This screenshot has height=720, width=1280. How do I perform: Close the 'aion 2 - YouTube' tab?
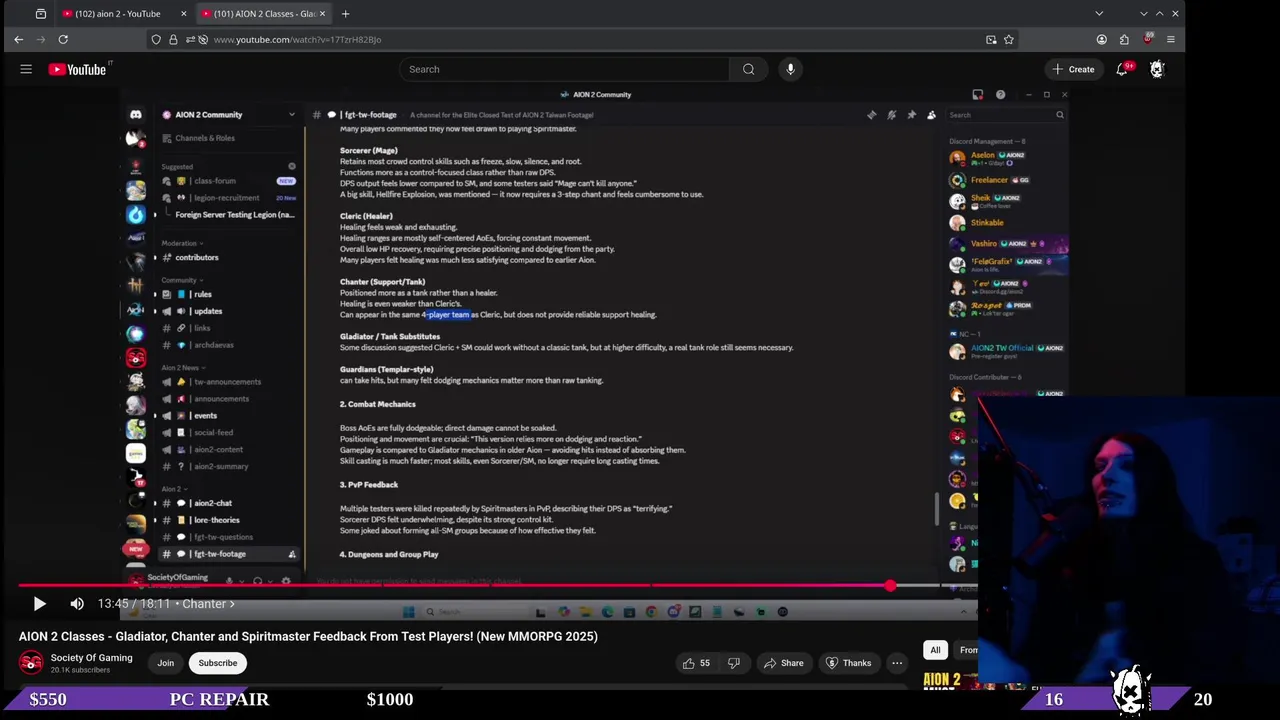183,14
